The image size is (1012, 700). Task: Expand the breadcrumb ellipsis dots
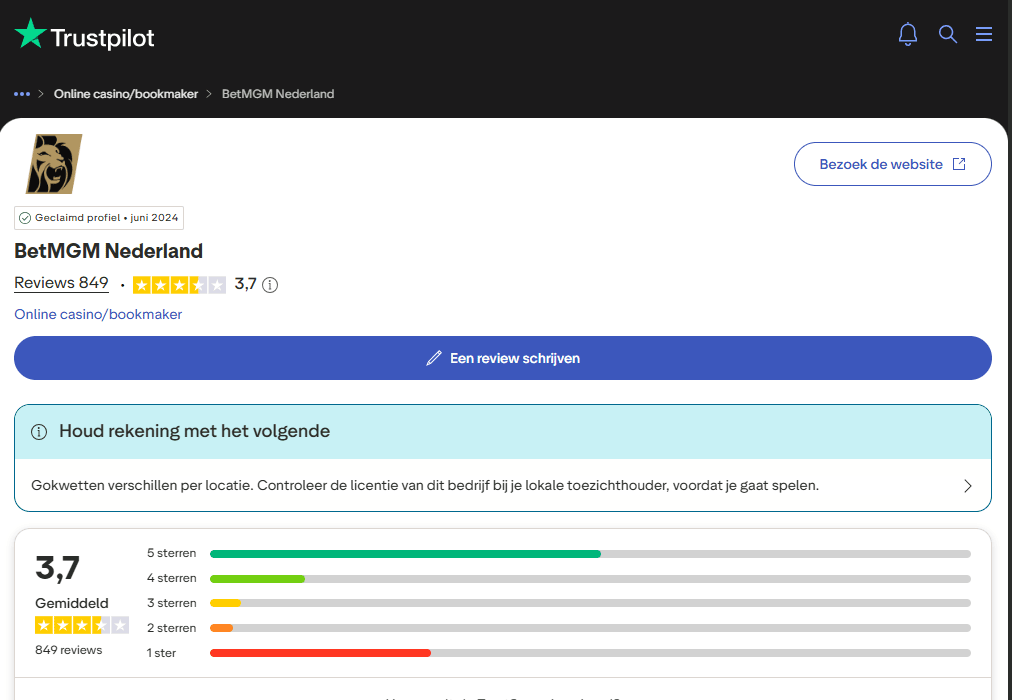(22, 94)
